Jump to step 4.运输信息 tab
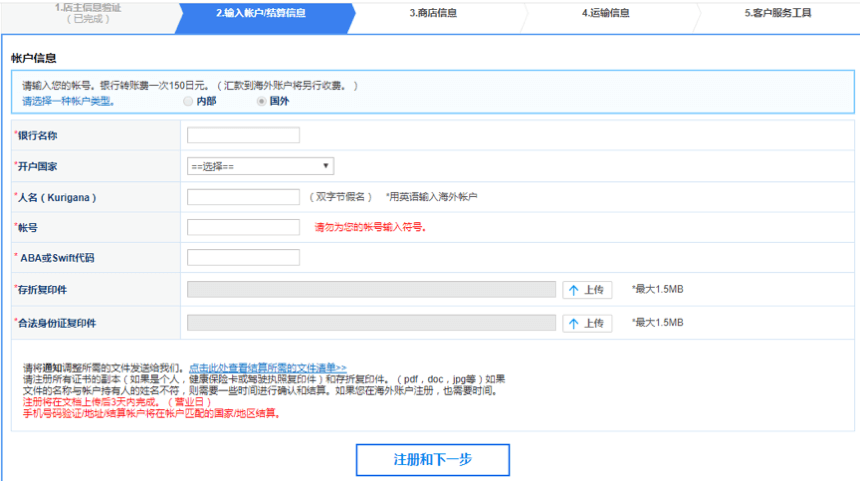Screen dimensions: 860x481 pos(606,14)
